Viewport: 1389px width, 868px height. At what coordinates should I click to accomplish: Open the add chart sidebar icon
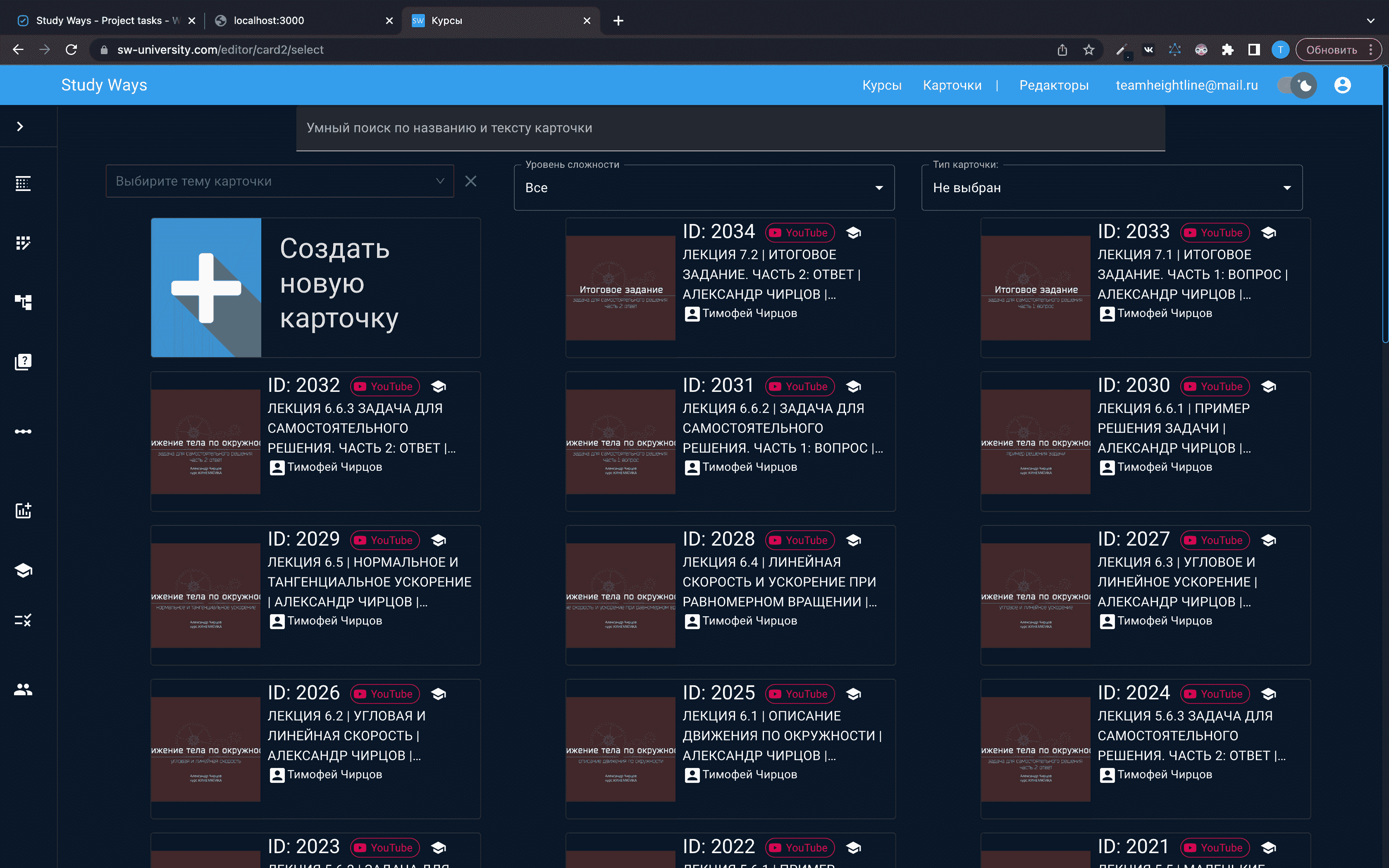tap(23, 510)
